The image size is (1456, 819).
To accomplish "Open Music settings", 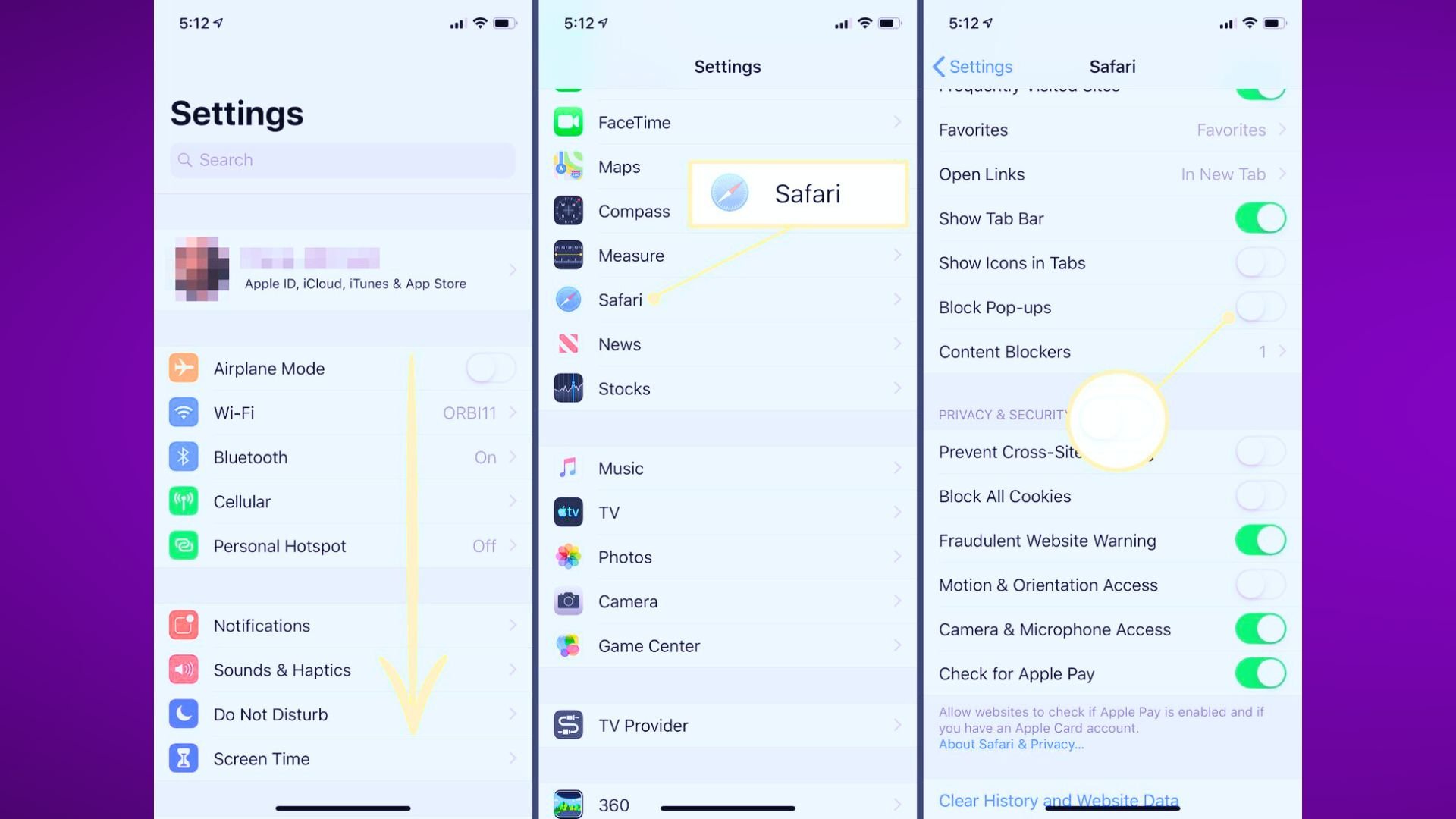I will [x=728, y=468].
